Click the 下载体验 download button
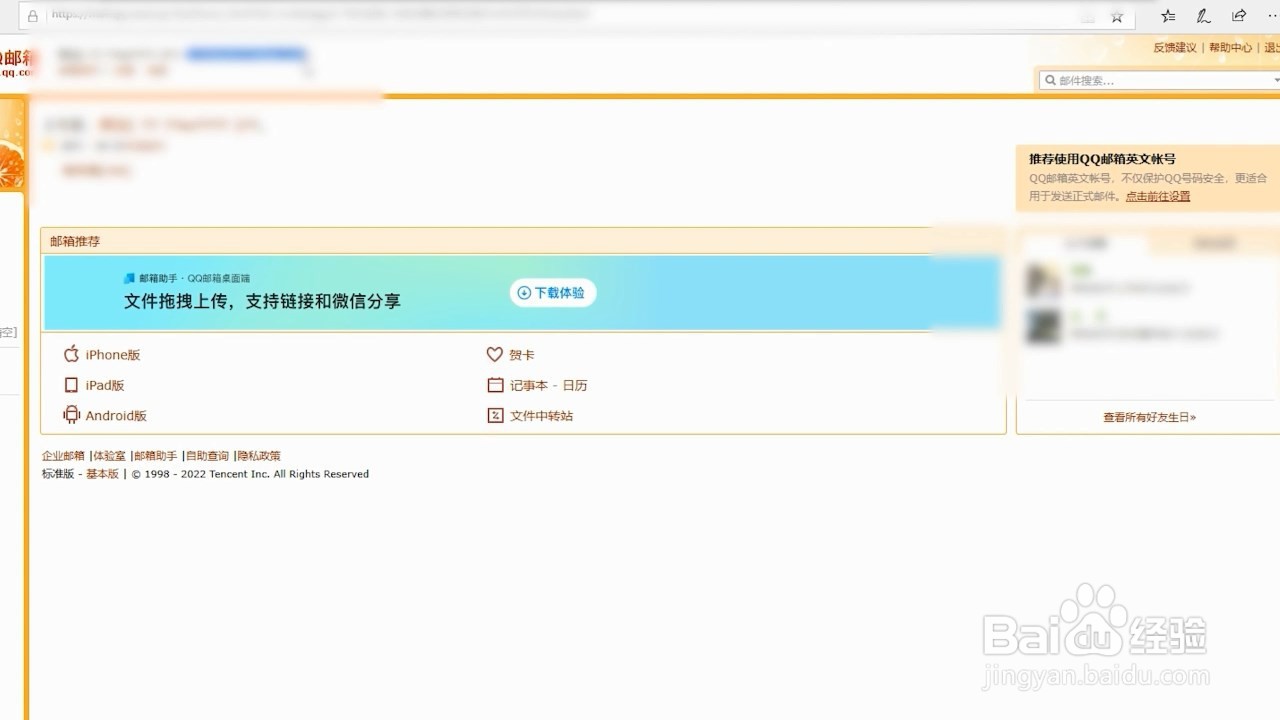The width and height of the screenshot is (1280, 720). tap(553, 293)
